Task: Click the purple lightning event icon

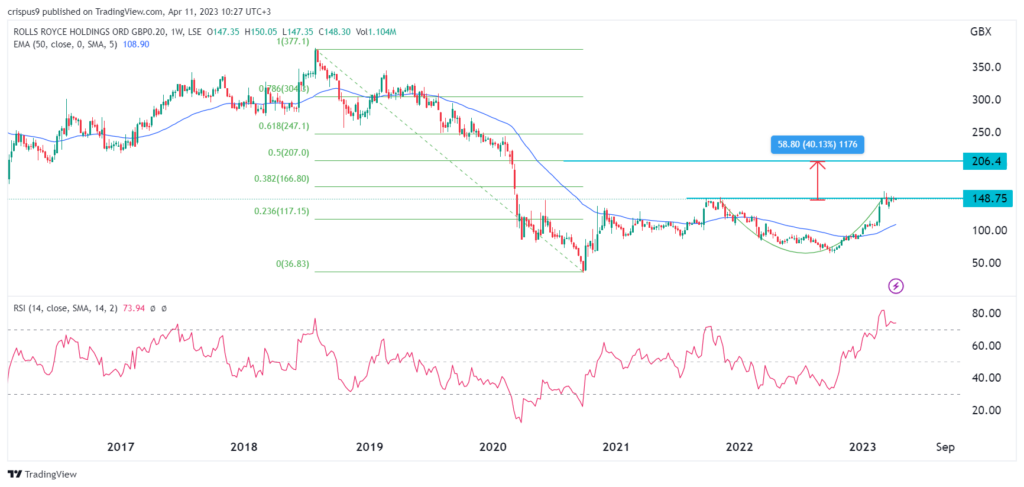Action: tap(897, 285)
